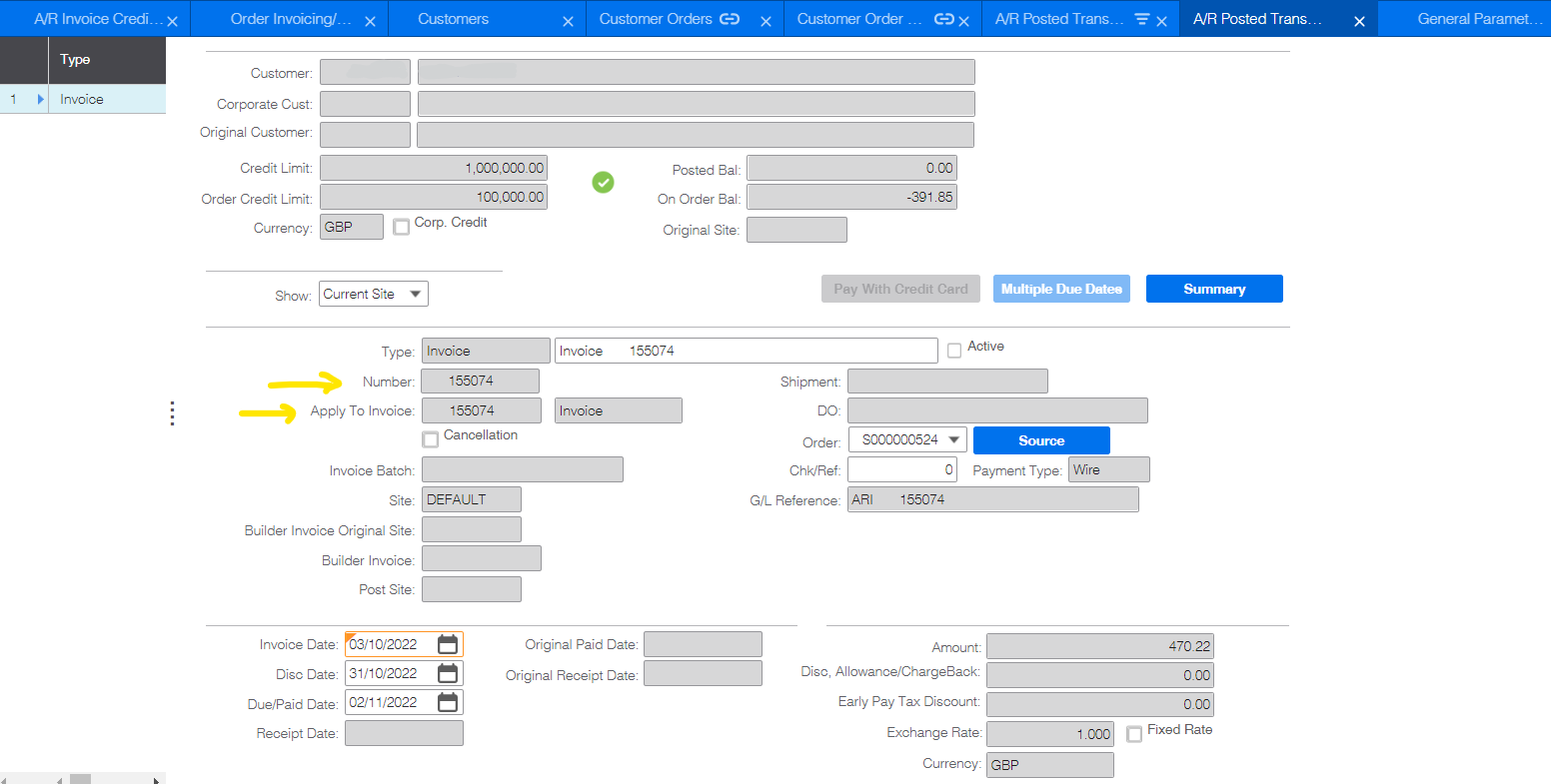
Task: Expand the Show Current Site dropdown
Action: pyautogui.click(x=415, y=294)
